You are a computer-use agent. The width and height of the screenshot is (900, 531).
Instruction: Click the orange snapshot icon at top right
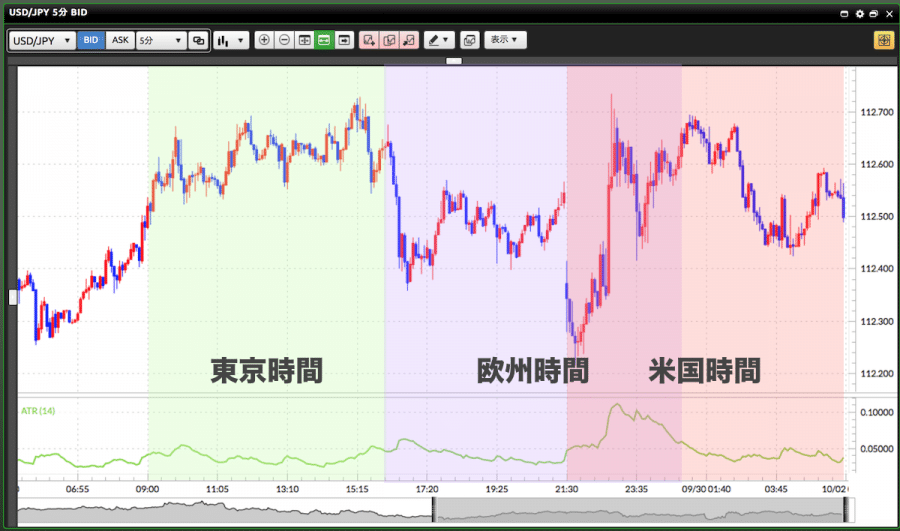tap(884, 40)
